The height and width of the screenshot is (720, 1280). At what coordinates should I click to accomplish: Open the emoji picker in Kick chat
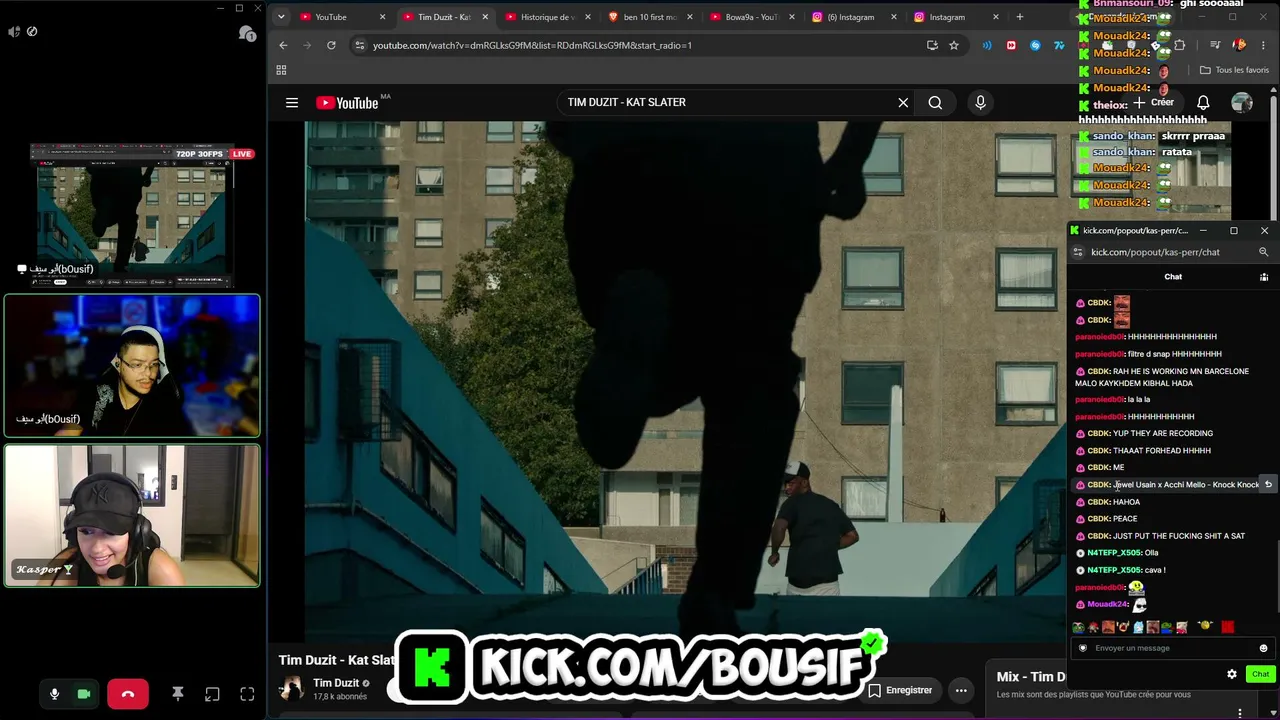pyautogui.click(x=1263, y=648)
